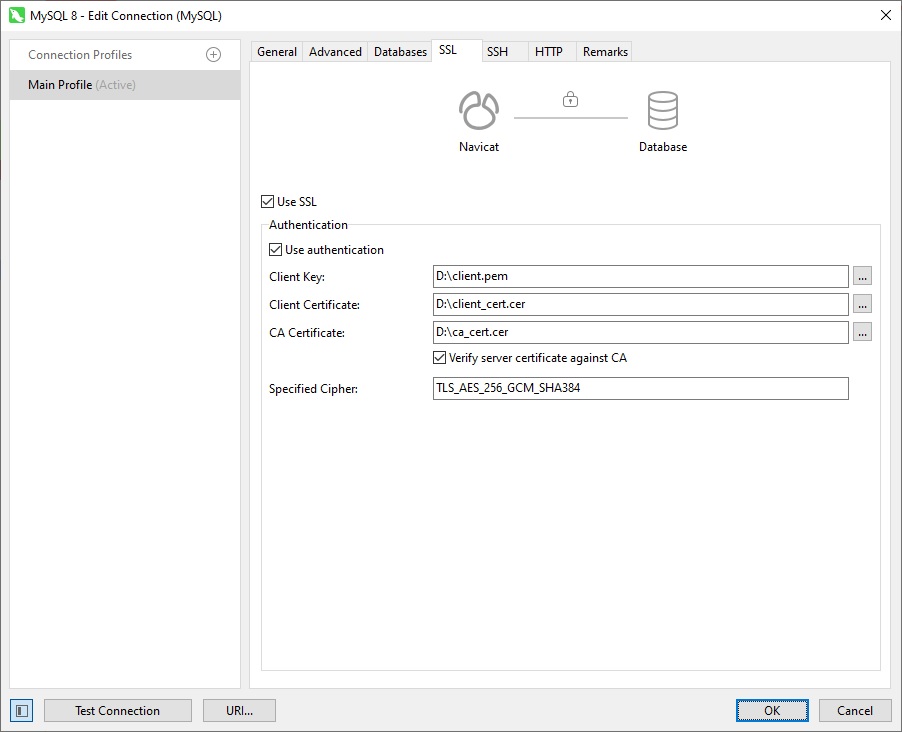This screenshot has height=732, width=902.
Task: Click the Navicat app icon in title bar
Action: point(17,16)
